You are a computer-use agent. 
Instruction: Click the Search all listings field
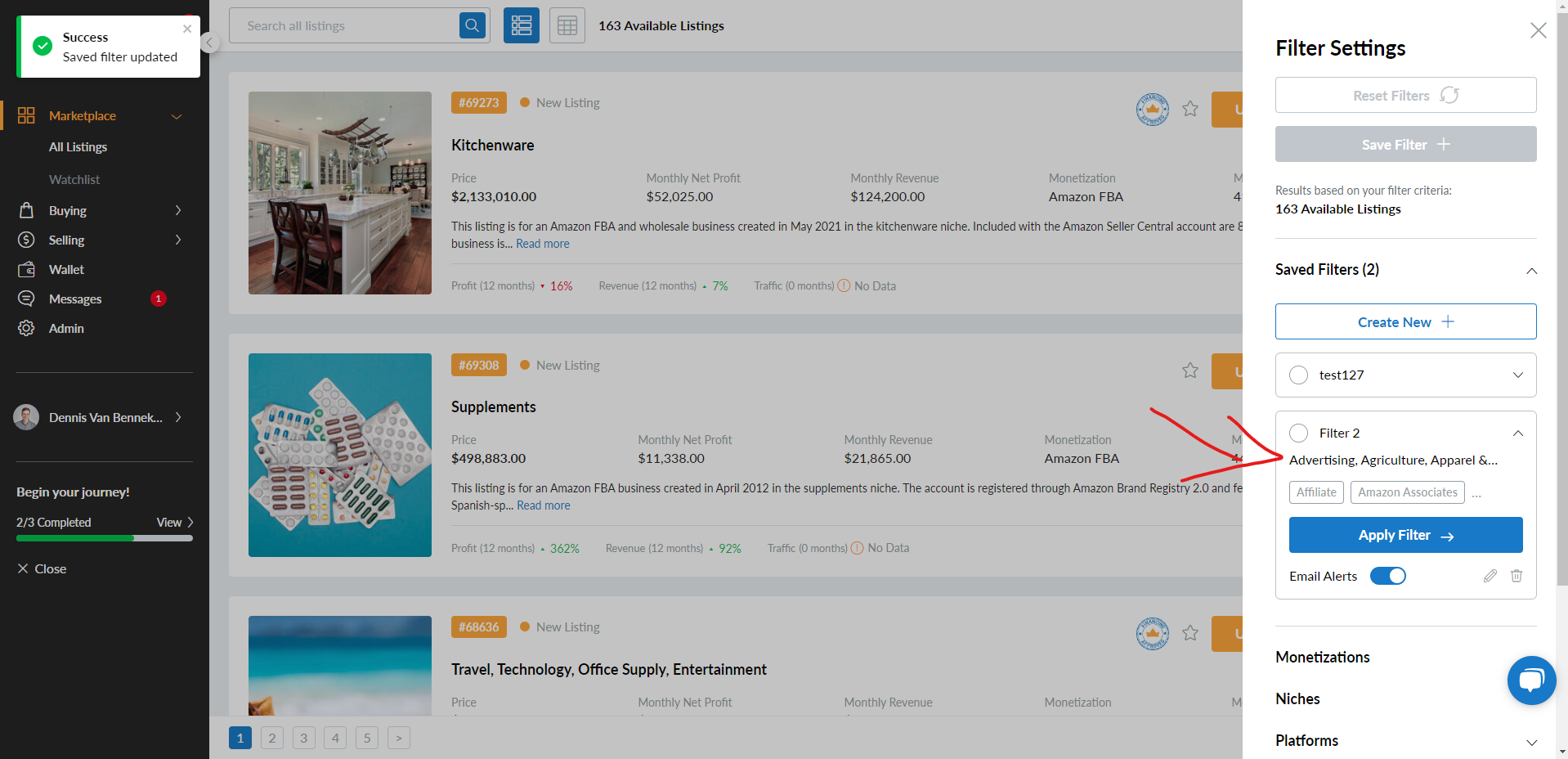pos(343,26)
